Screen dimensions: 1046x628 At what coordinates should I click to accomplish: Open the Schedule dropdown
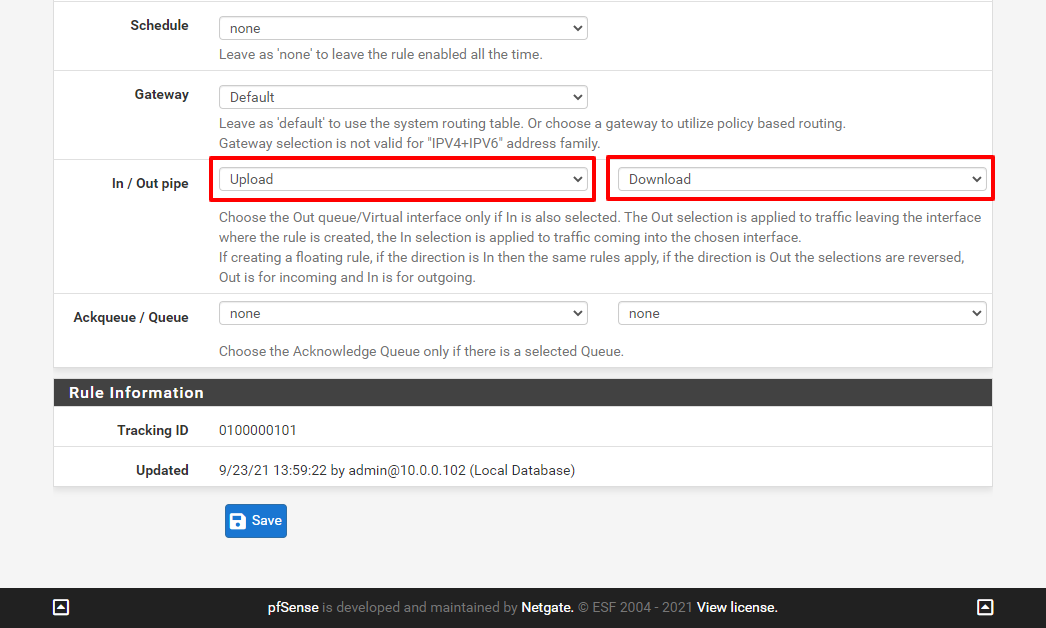point(403,29)
